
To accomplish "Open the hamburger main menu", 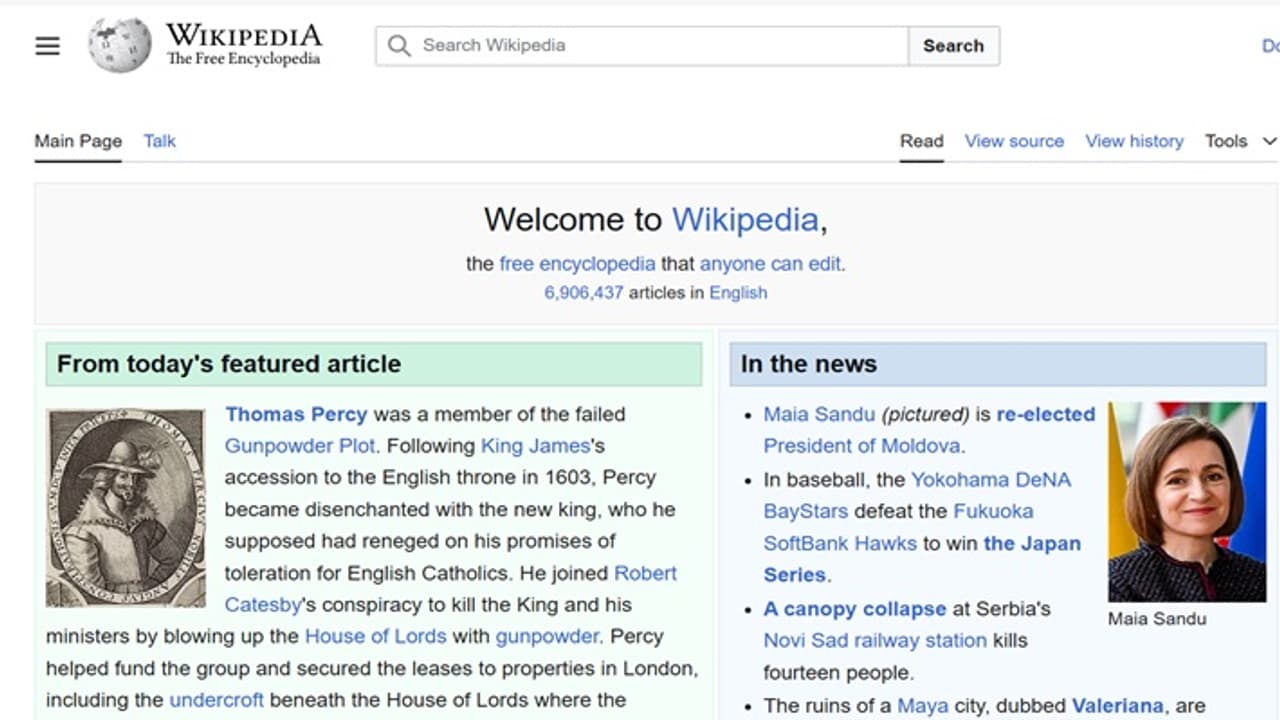I will (47, 45).
